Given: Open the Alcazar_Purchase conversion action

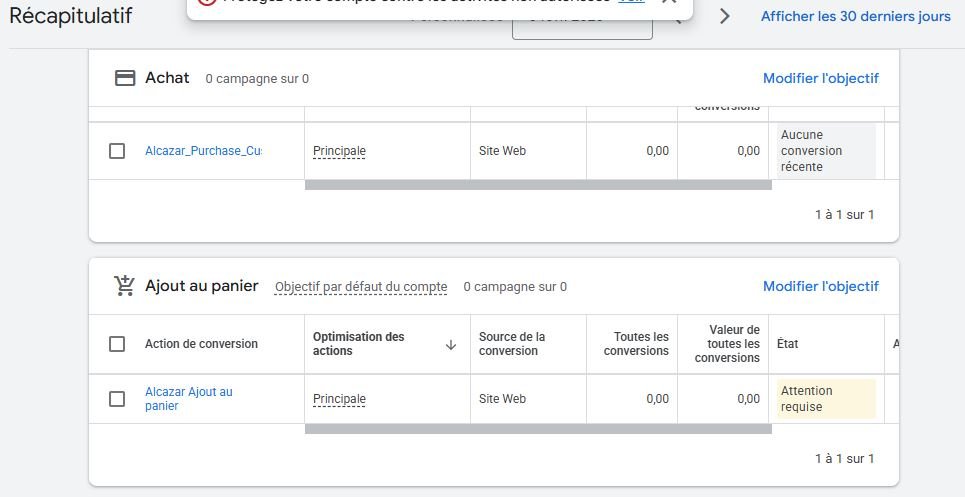Looking at the screenshot, I should (x=203, y=151).
